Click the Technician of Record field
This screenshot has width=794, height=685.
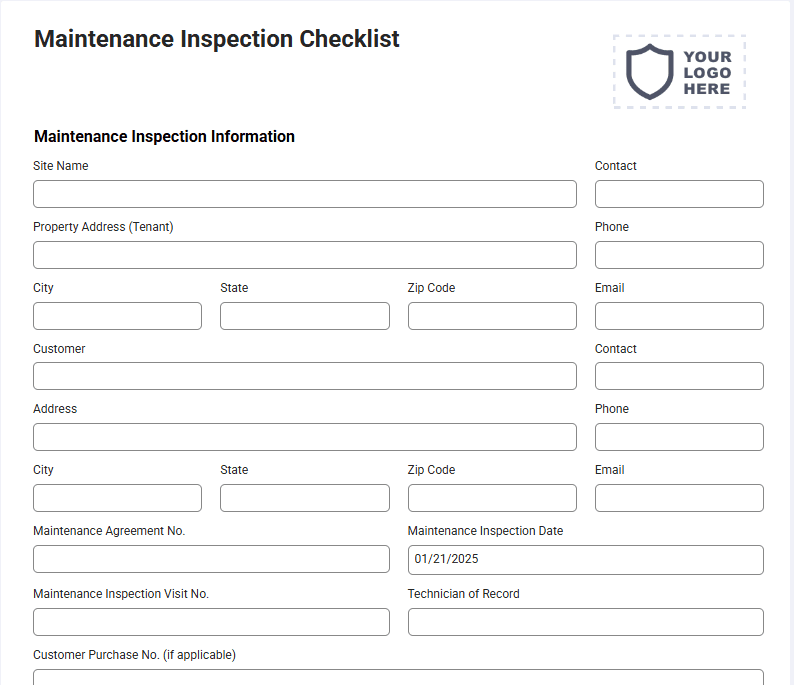click(586, 622)
